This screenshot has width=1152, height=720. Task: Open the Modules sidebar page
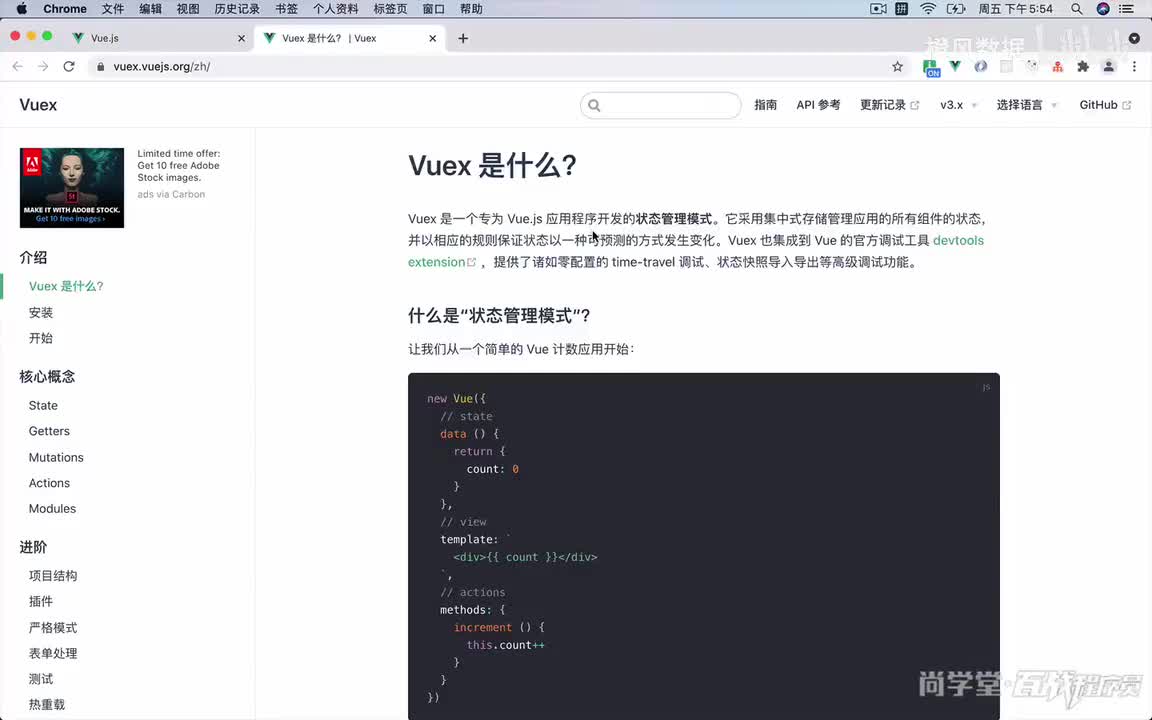(x=52, y=508)
